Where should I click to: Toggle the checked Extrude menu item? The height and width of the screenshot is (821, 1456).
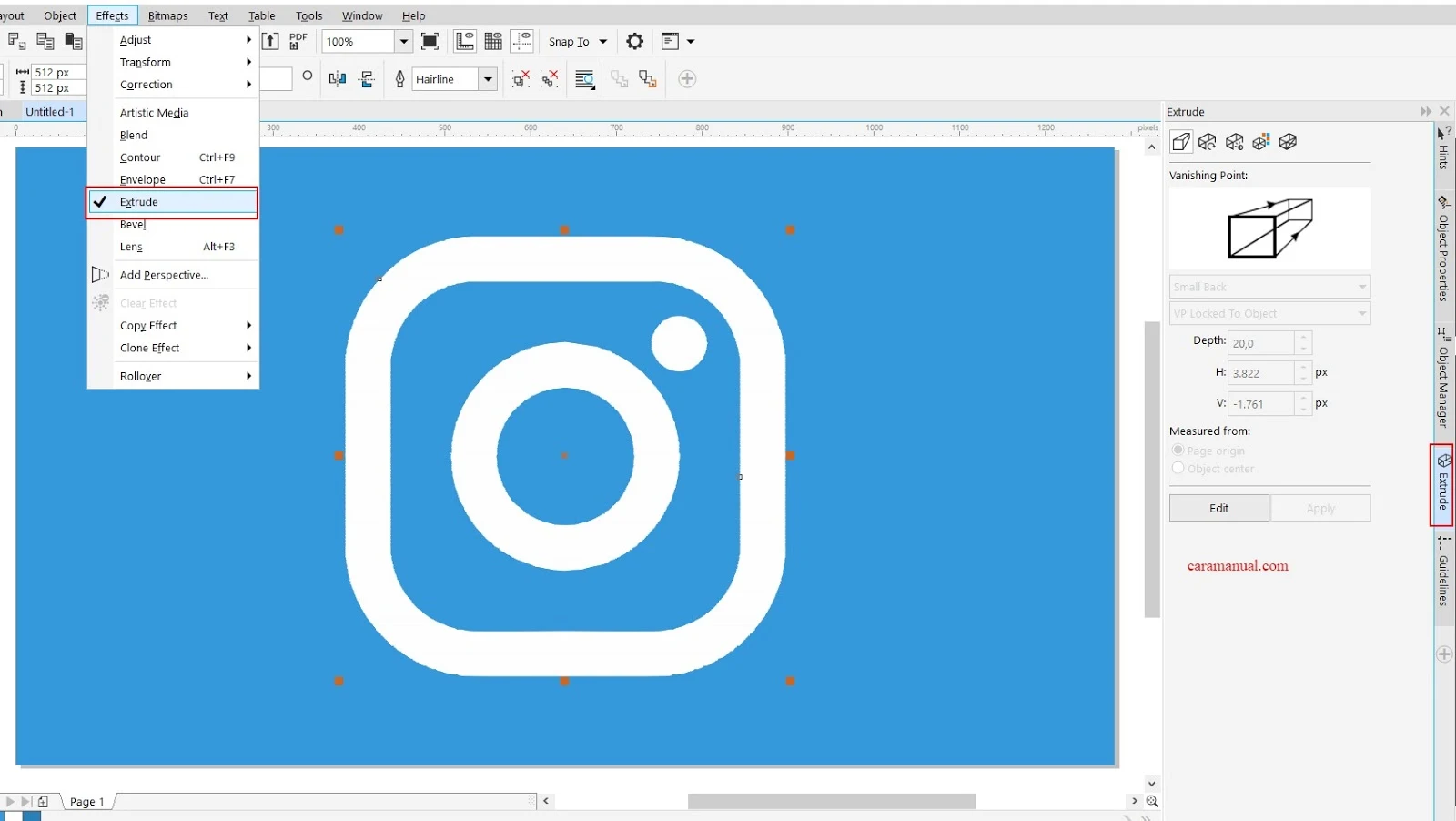172,202
